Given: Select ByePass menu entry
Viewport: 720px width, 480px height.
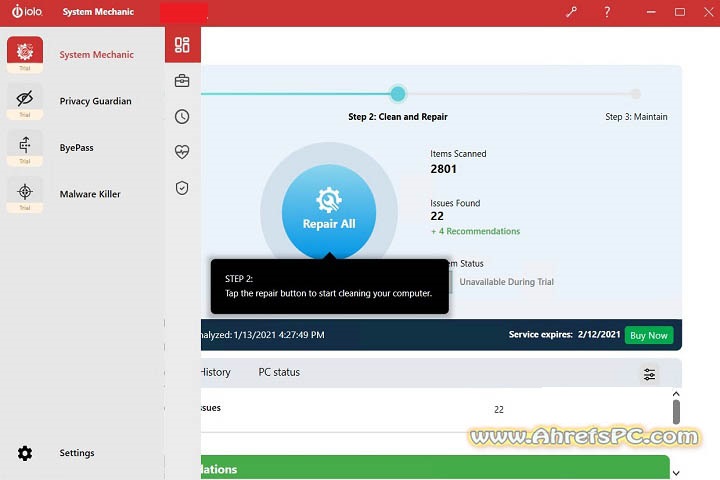Looking at the screenshot, I should 77,147.
